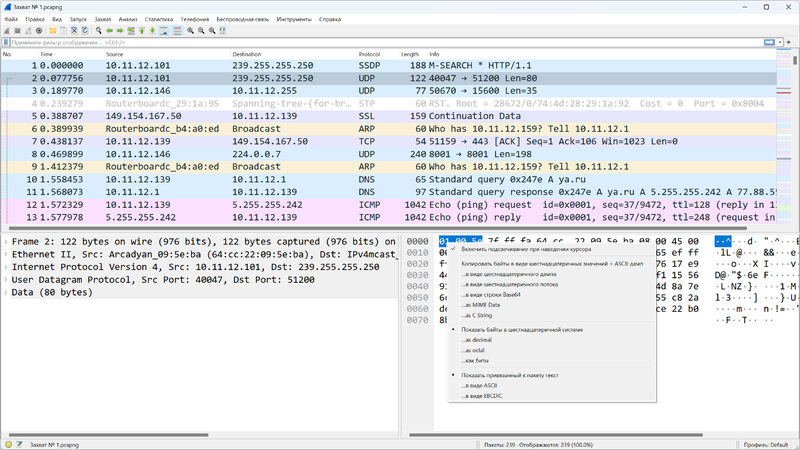
Task: Reset text to normal size
Action: pos(212,31)
